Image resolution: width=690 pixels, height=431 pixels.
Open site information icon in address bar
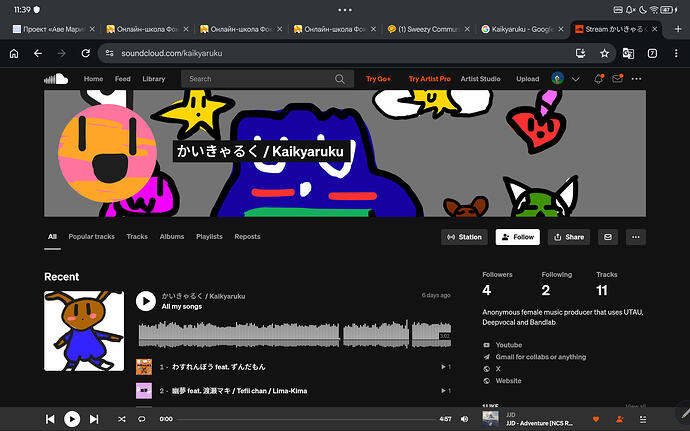tap(110, 53)
